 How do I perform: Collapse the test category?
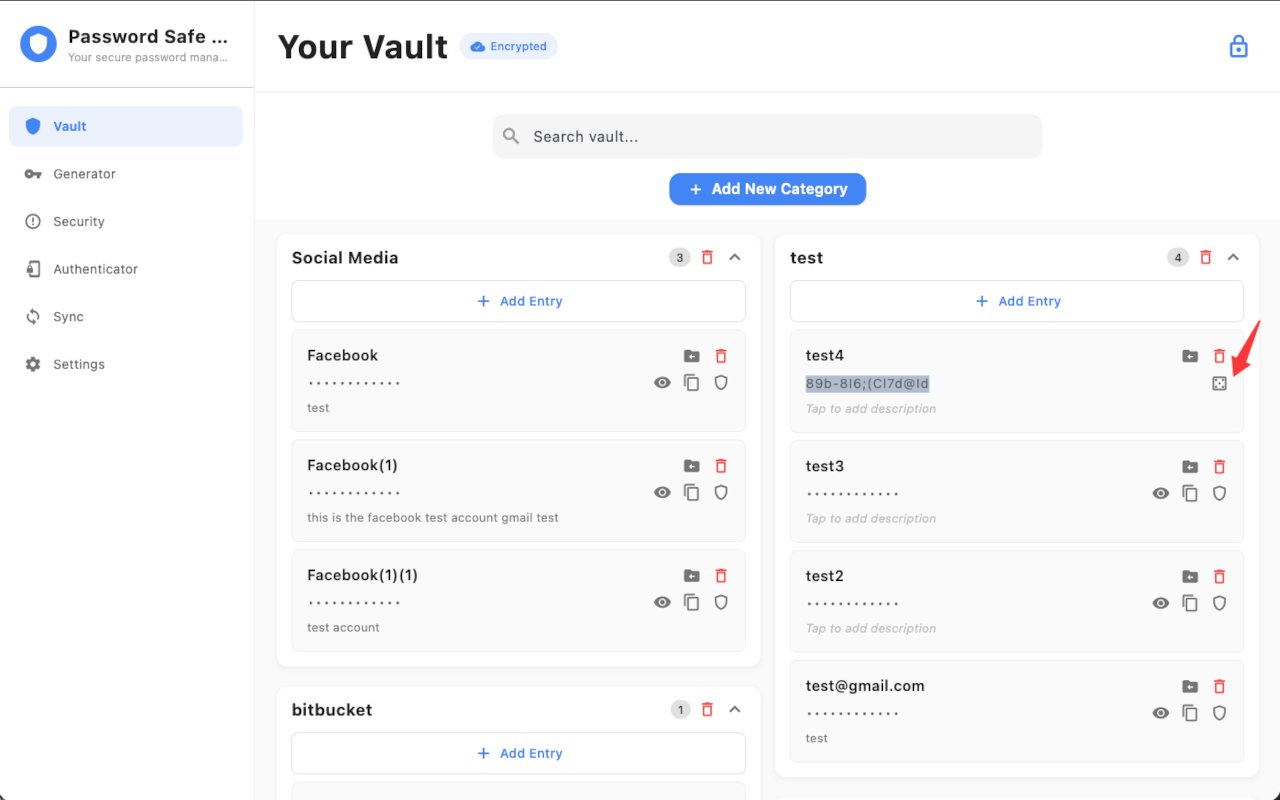[1233, 257]
